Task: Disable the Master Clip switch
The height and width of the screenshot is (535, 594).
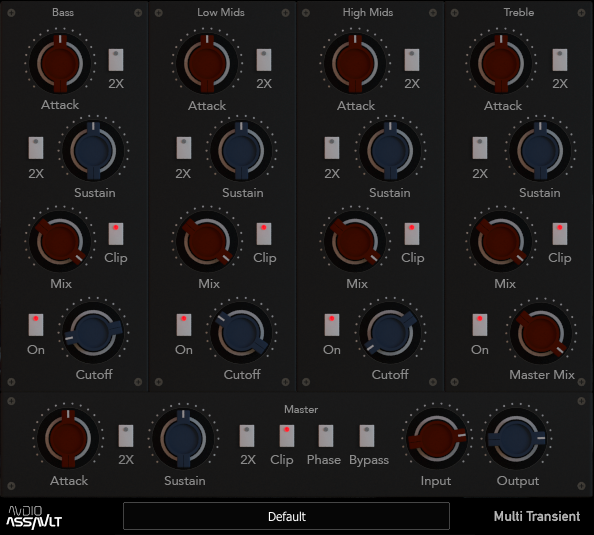Action: pyautogui.click(x=287, y=436)
